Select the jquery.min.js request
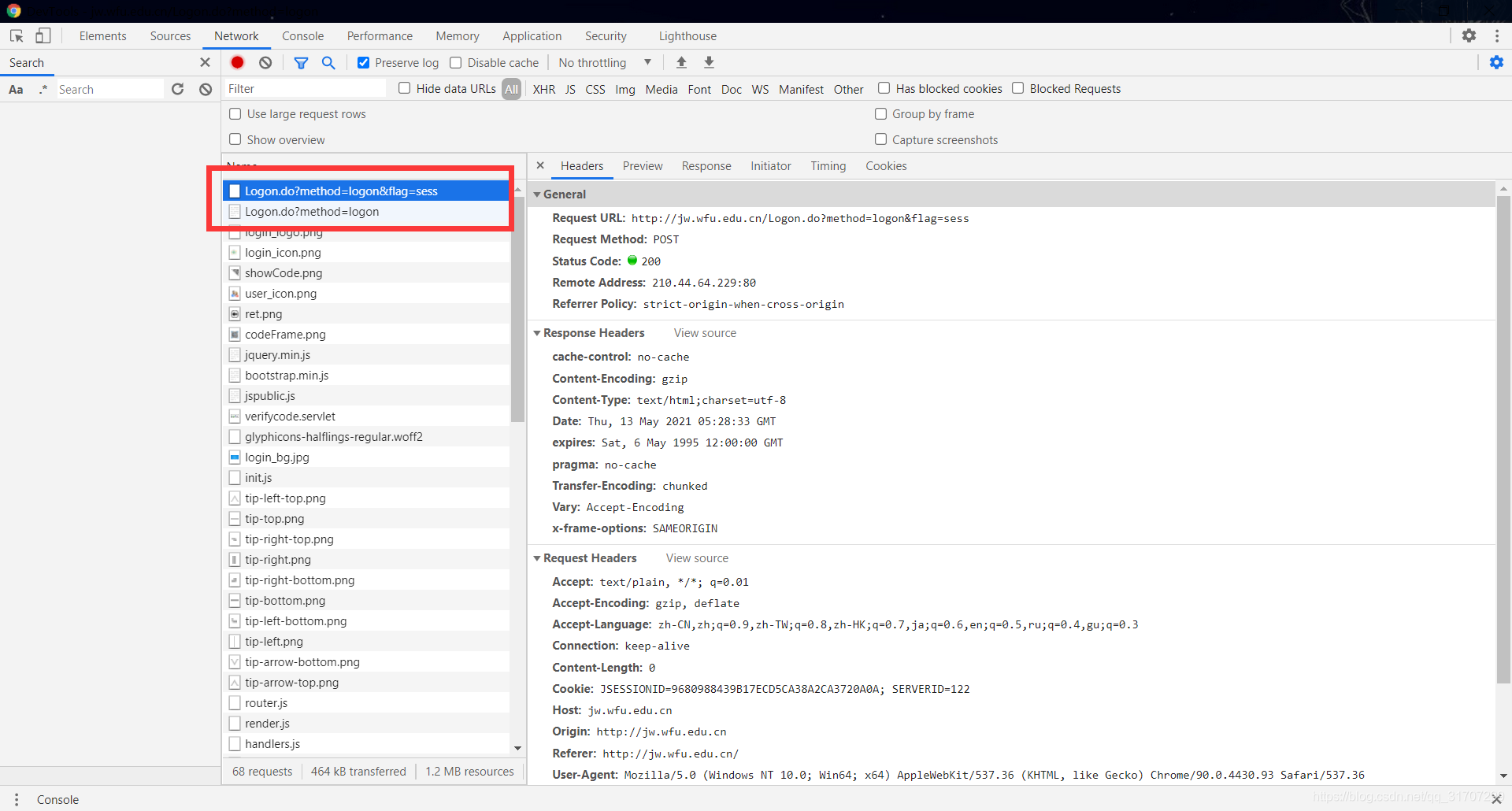 coord(366,355)
